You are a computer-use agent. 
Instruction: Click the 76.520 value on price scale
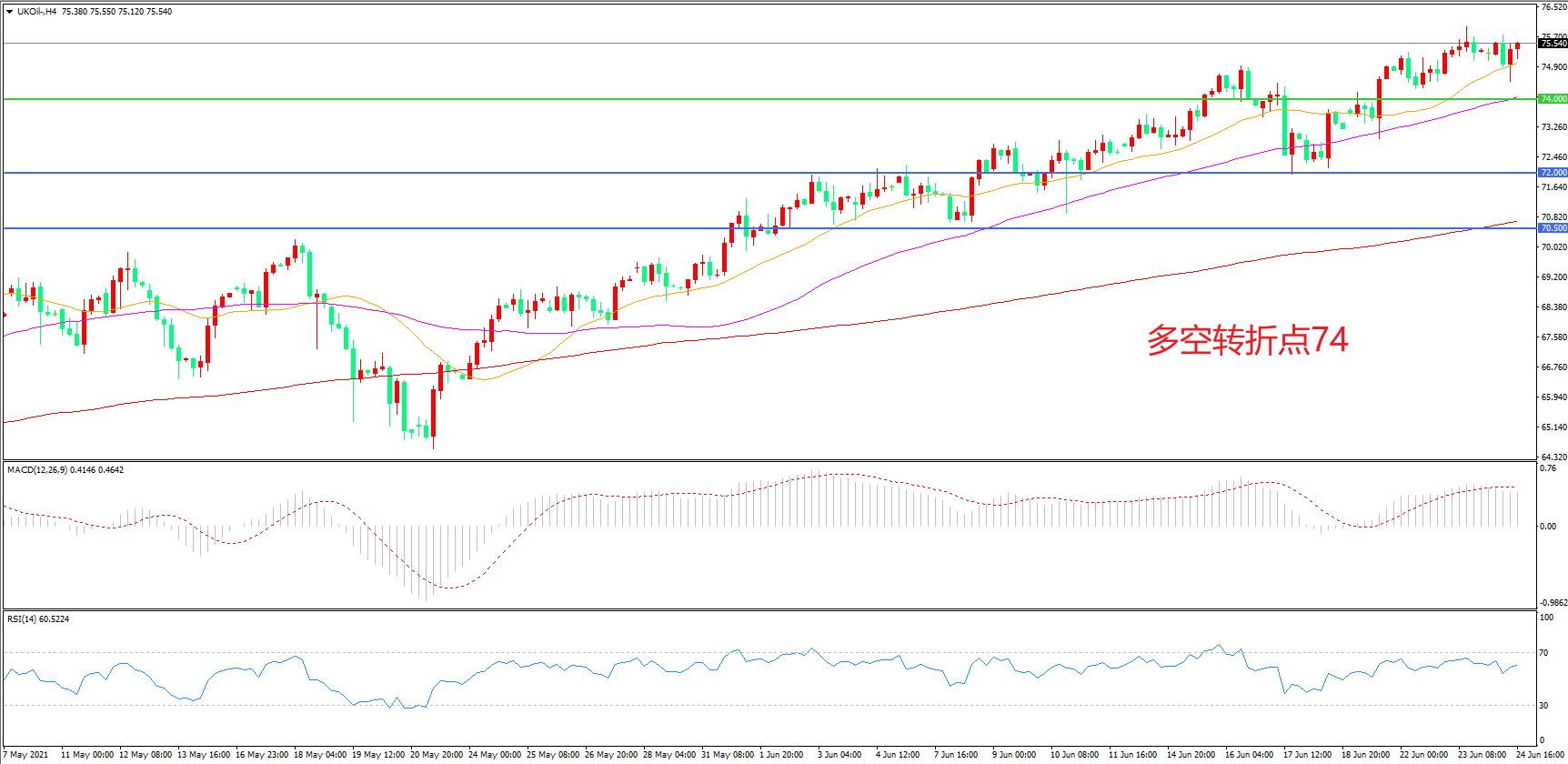[1553, 7]
